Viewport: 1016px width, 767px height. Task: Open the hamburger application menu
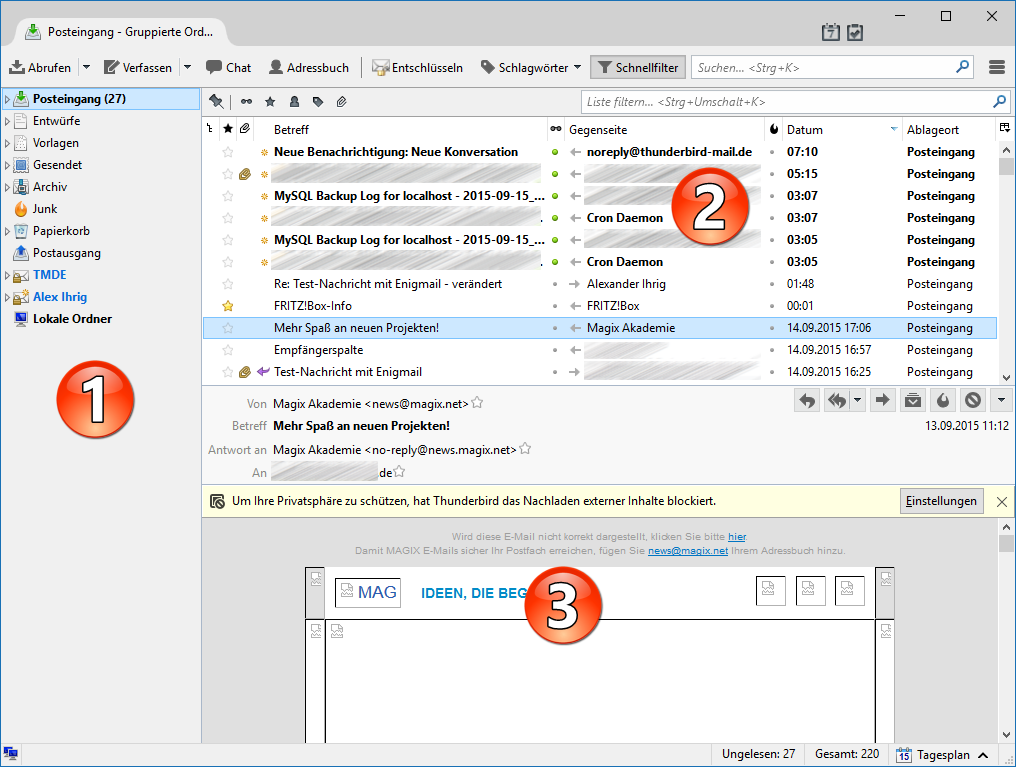[996, 67]
